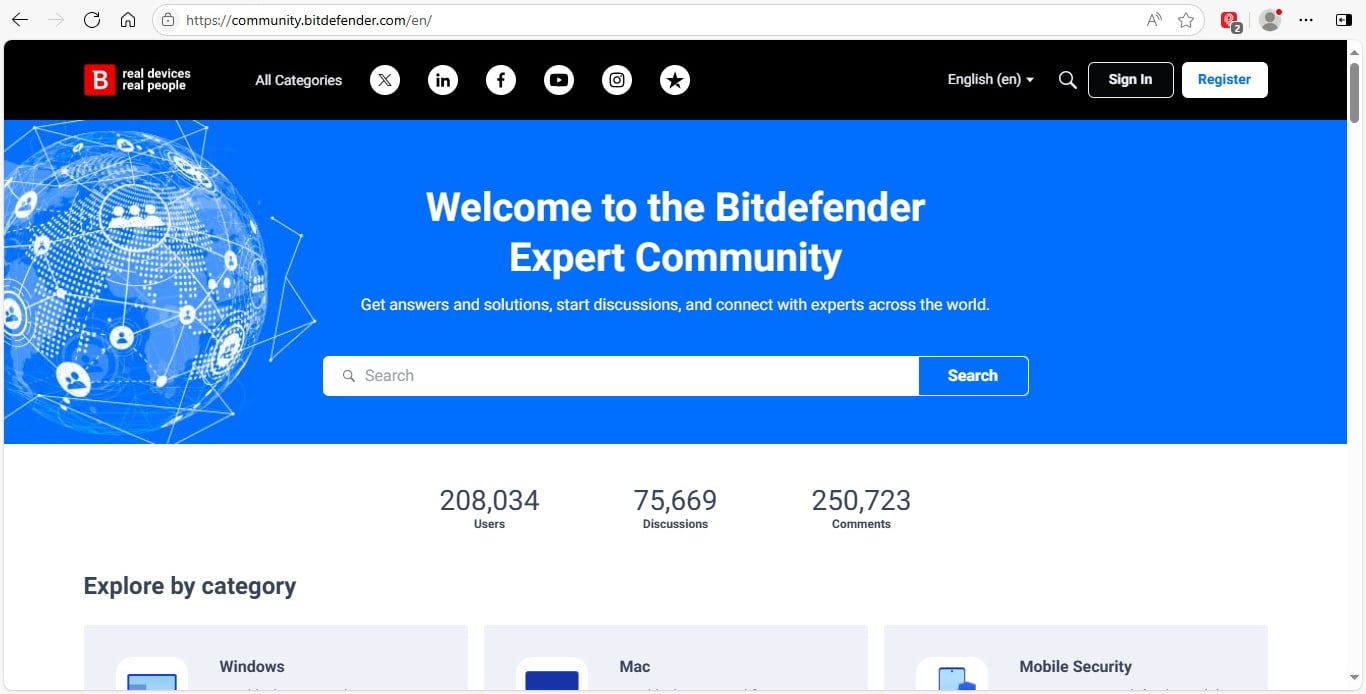This screenshot has width=1366, height=694.
Task: View site info via the lock icon
Action: pos(168,20)
